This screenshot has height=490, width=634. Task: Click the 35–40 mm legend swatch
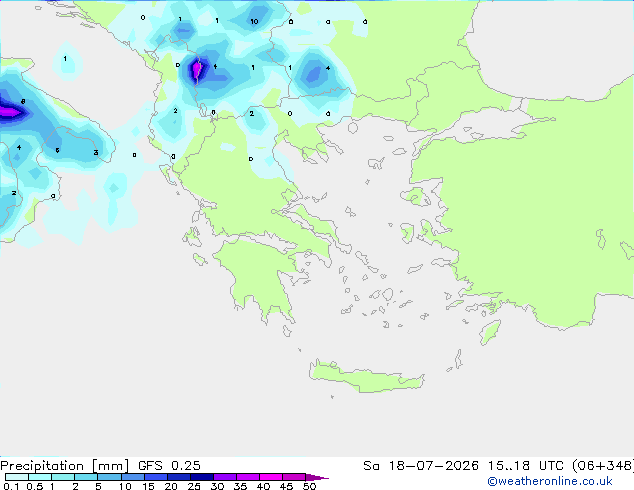[x=247, y=477]
